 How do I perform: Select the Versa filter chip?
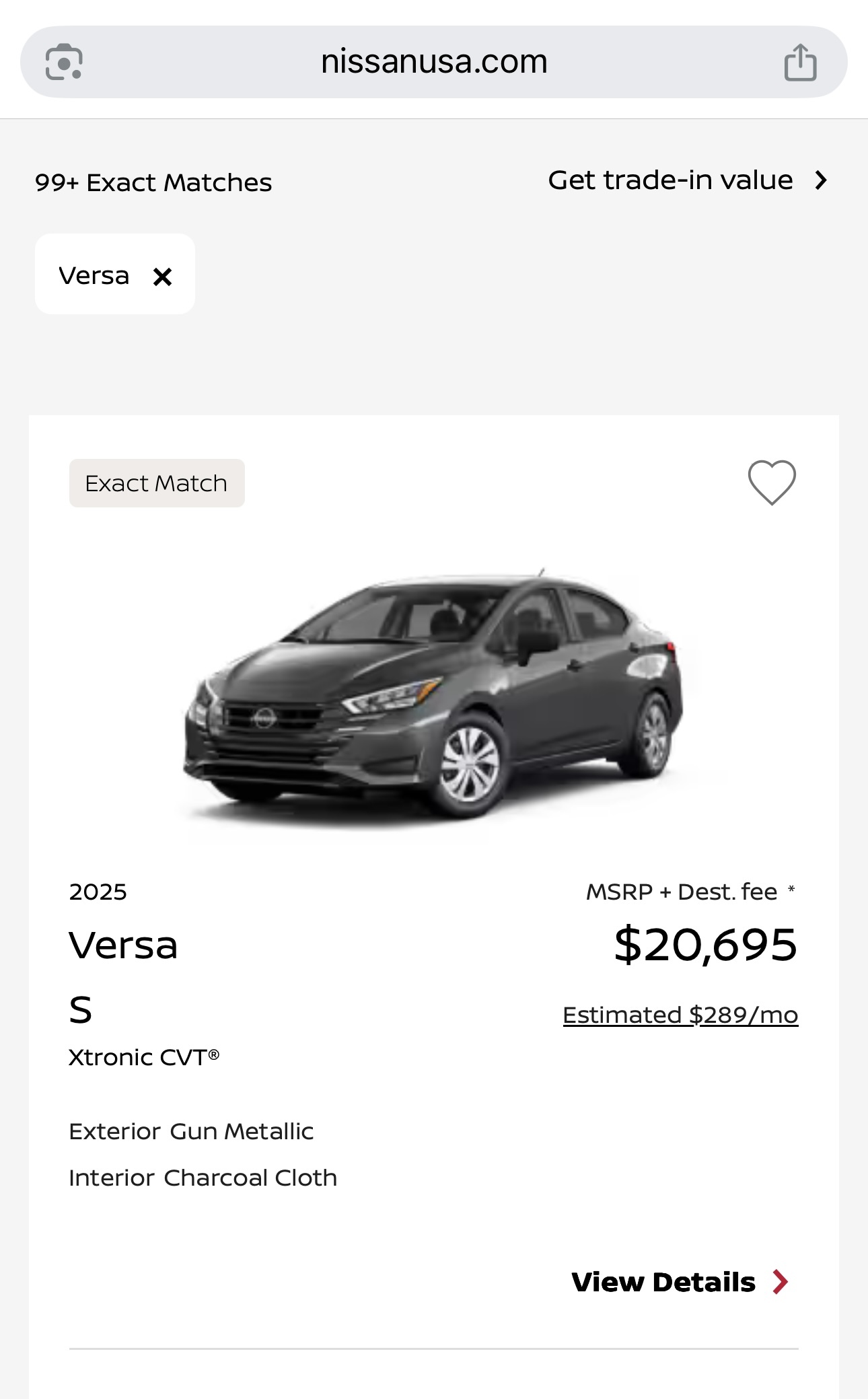pos(94,275)
